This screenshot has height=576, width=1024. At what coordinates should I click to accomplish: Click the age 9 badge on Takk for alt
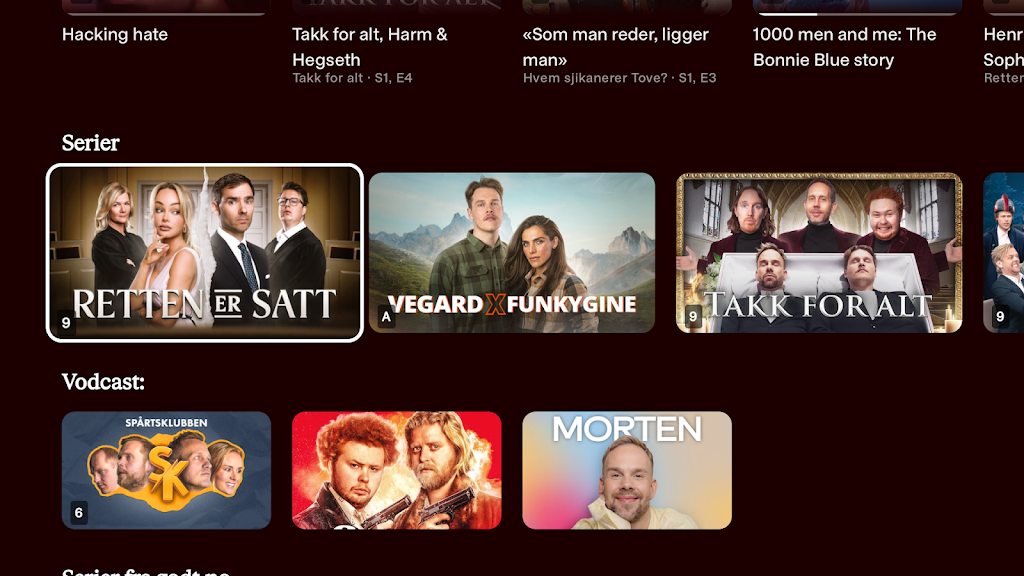coord(694,317)
